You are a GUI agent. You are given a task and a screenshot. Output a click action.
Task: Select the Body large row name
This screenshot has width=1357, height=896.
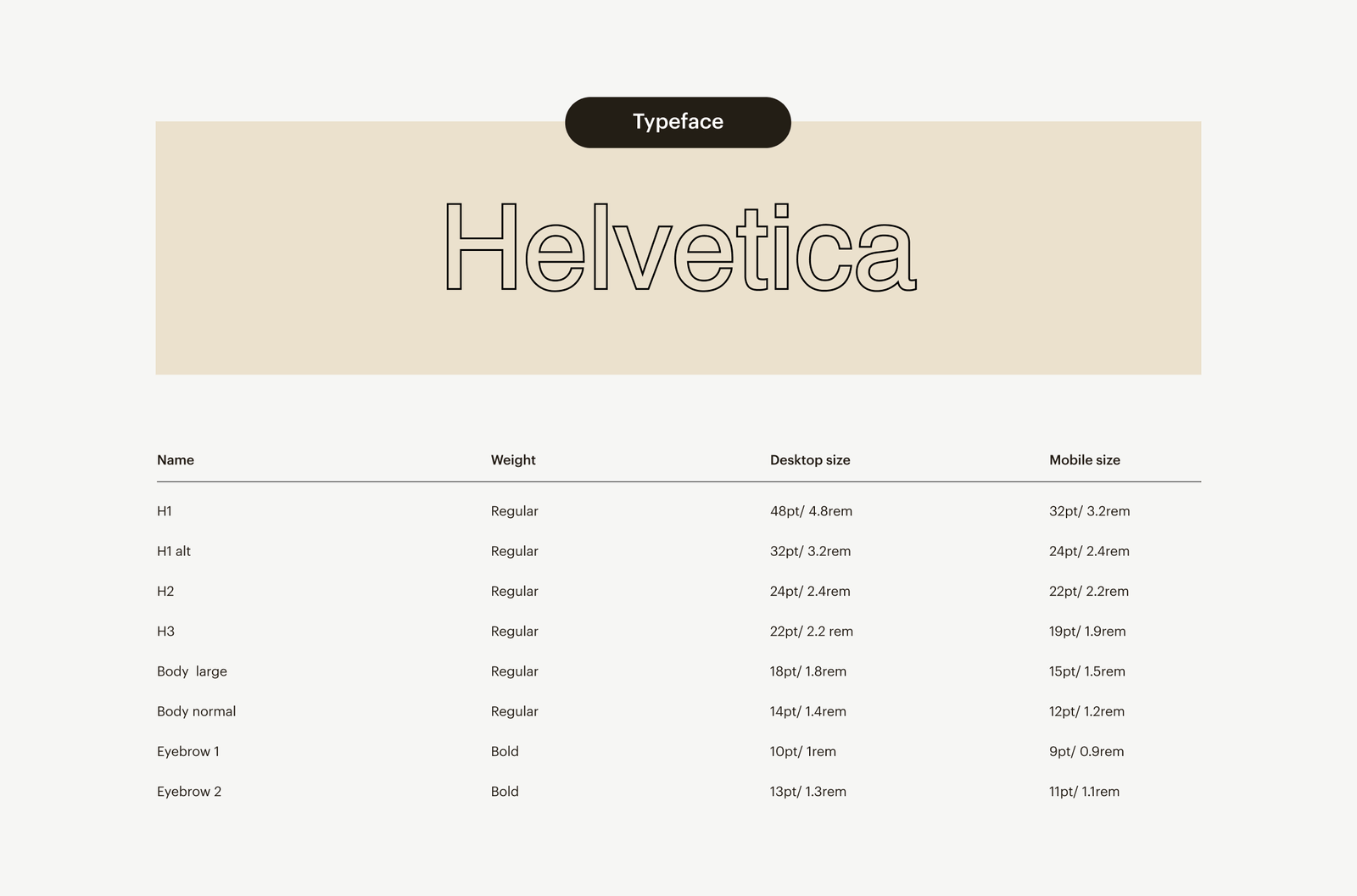(x=192, y=671)
